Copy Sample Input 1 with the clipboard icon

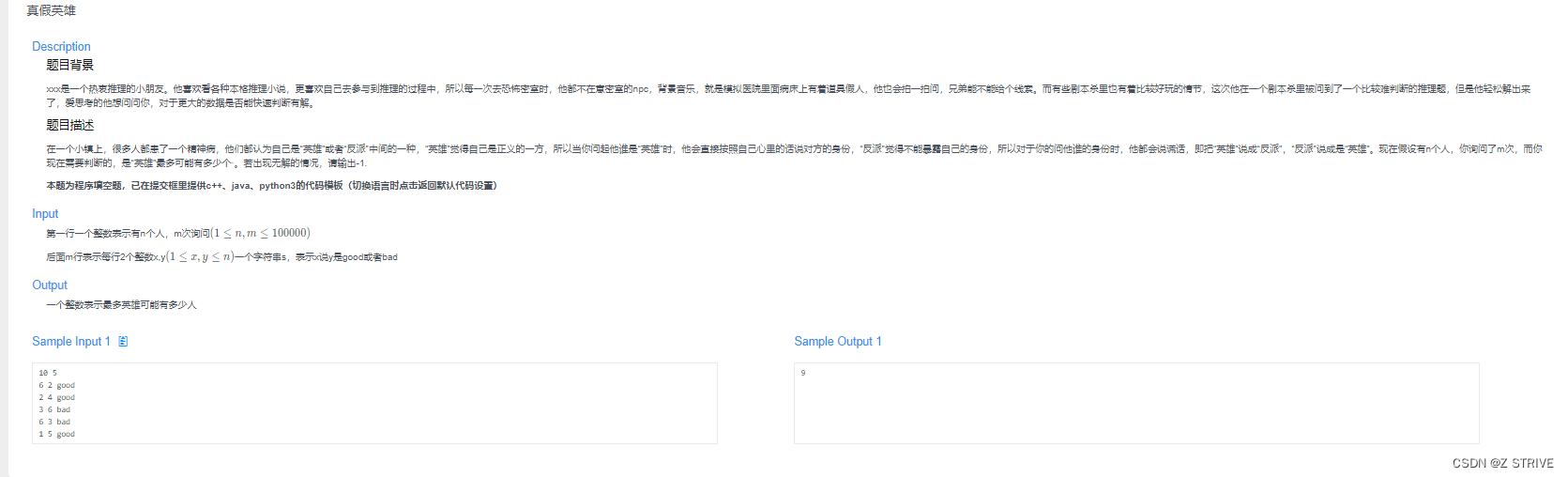(123, 342)
